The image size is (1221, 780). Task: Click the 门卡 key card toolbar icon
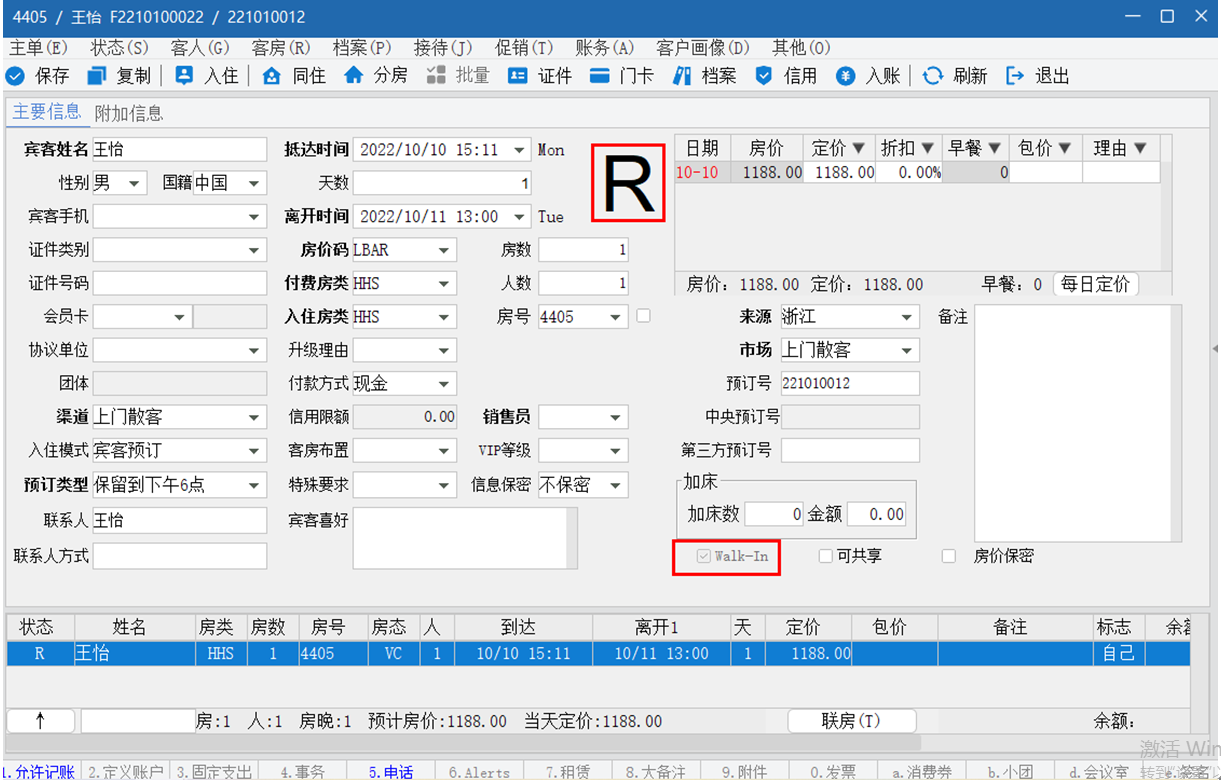click(600, 75)
